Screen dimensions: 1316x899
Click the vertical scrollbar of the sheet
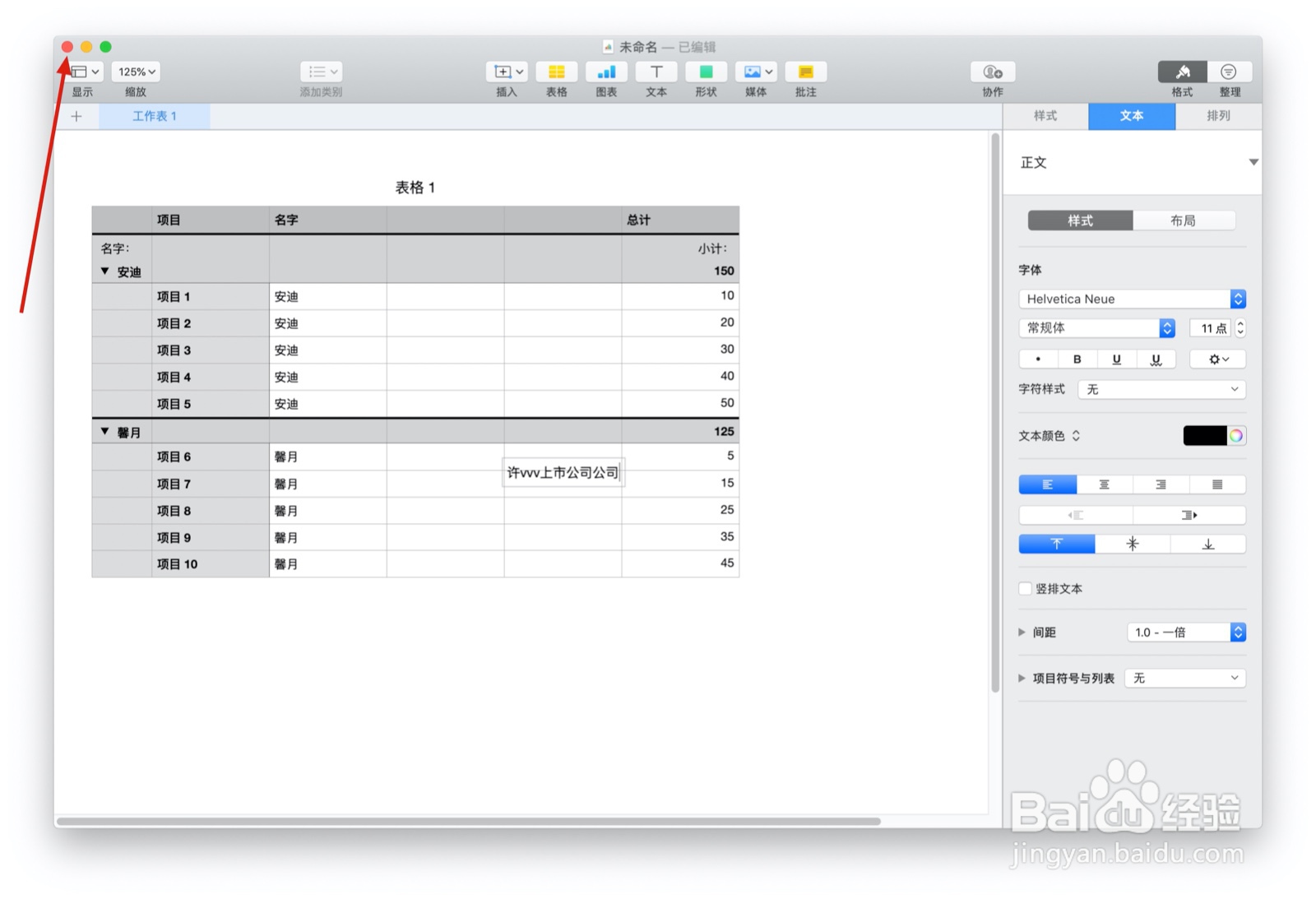(995, 411)
